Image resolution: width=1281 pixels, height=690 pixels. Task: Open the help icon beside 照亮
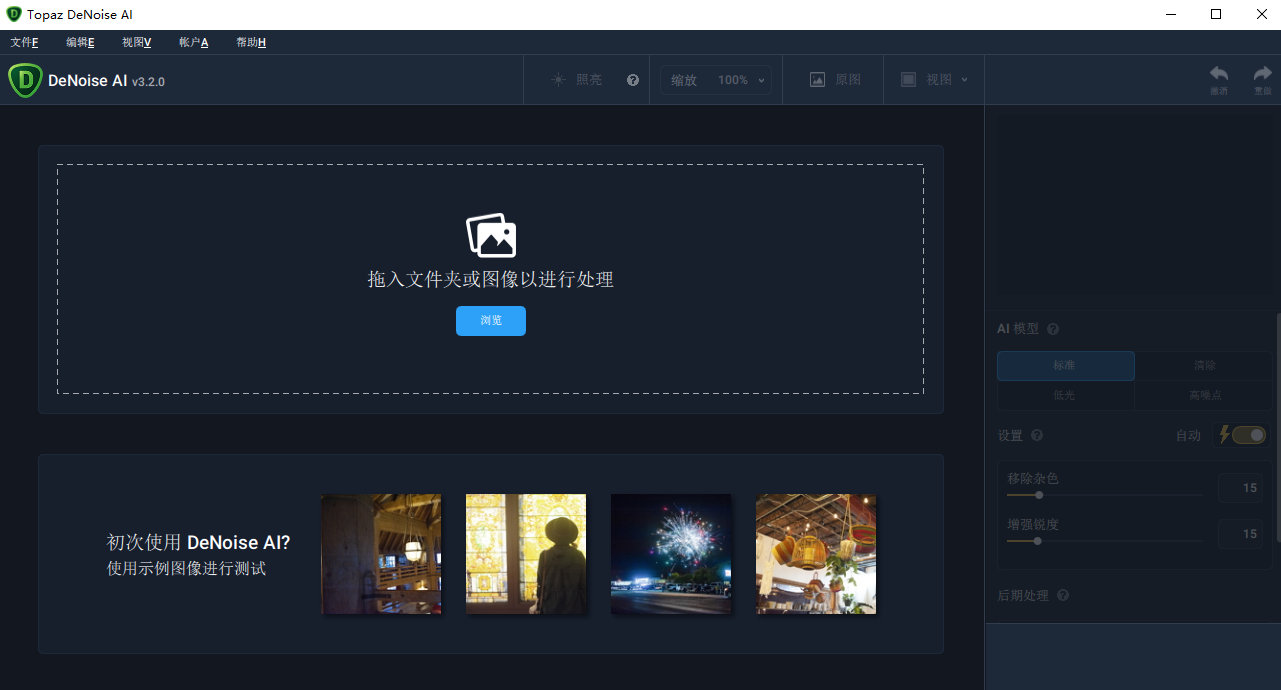(633, 80)
